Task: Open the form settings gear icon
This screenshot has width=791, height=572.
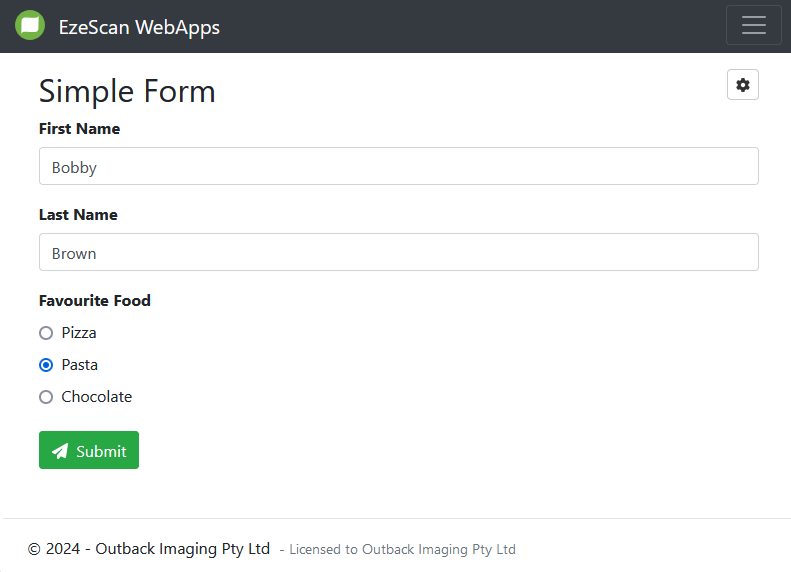Action: pos(742,85)
